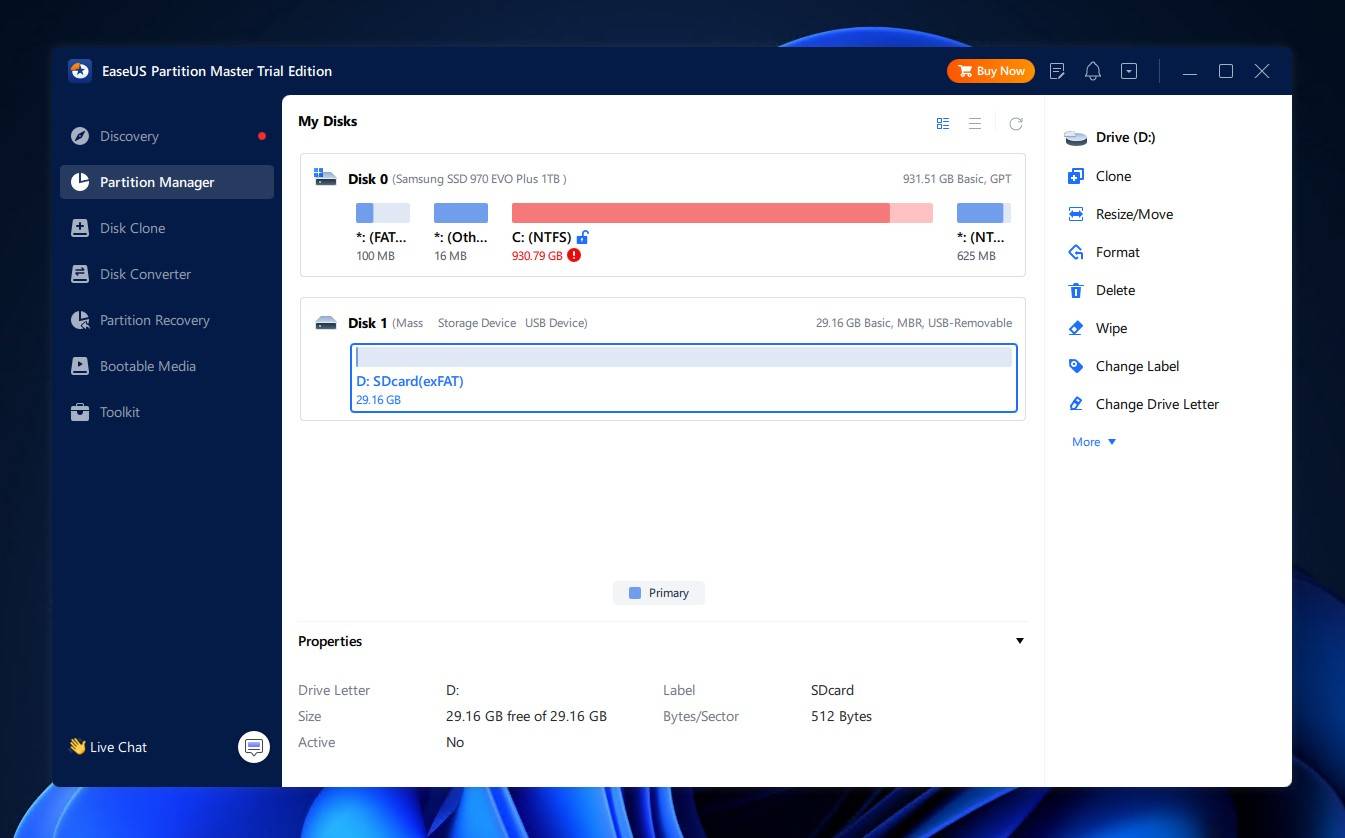Click the Delete trash icon
This screenshot has height=838, width=1345.
[1076, 290]
